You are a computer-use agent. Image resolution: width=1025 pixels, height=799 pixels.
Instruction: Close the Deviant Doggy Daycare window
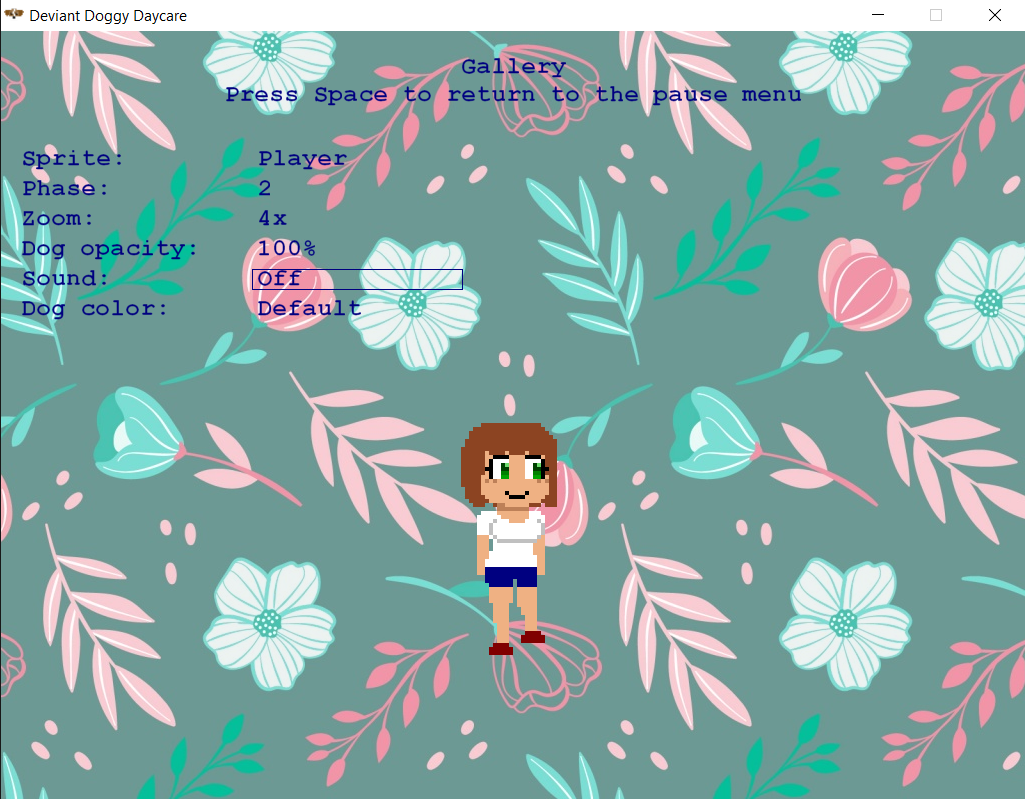coord(994,15)
